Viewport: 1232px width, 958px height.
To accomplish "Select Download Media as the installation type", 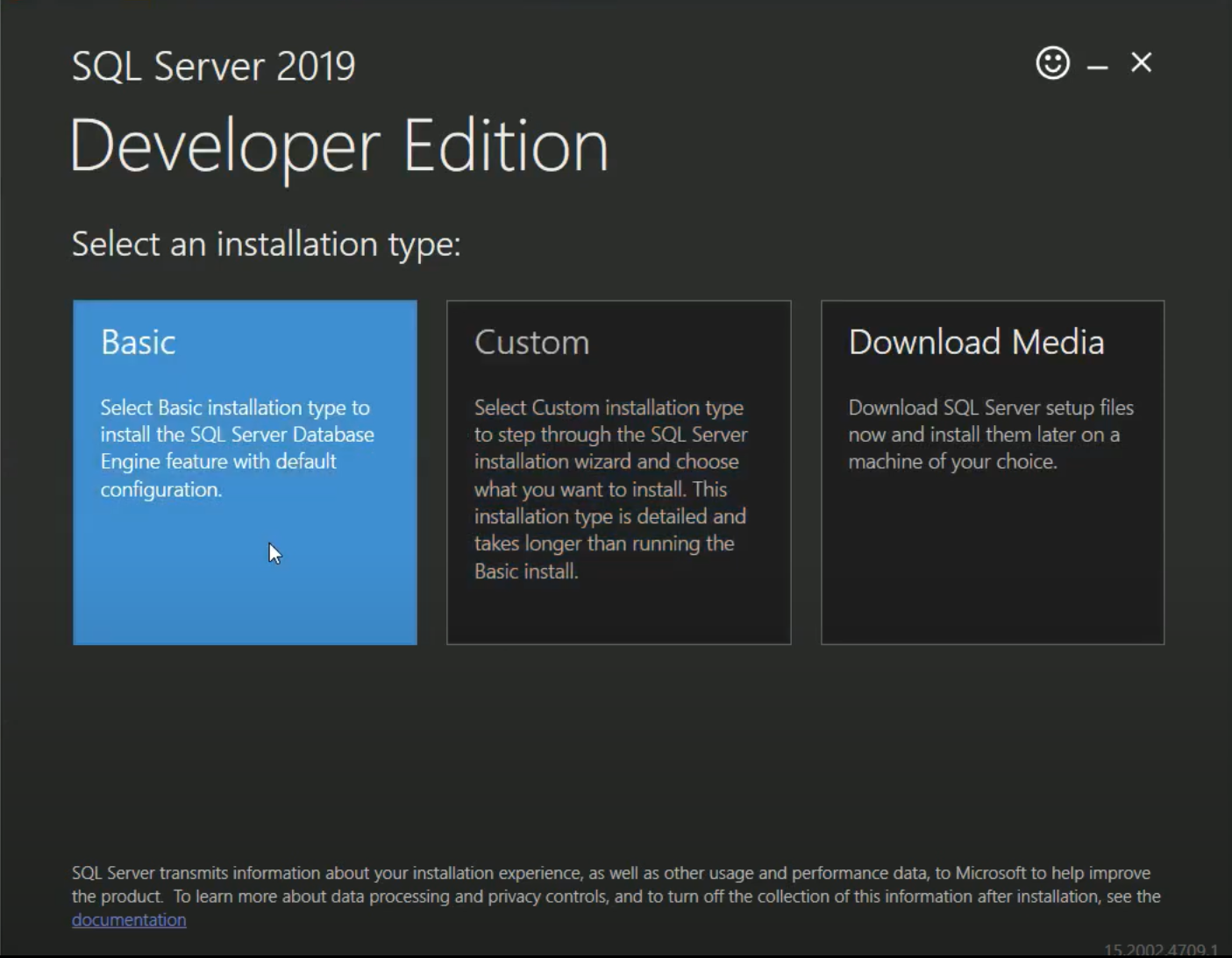I will tap(992, 472).
